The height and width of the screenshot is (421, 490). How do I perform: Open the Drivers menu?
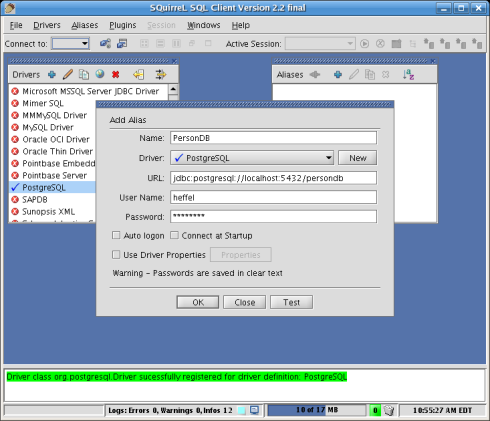(47, 25)
